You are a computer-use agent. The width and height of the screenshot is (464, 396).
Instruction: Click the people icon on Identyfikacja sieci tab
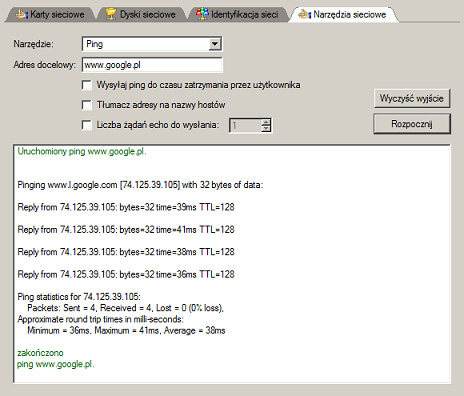point(202,14)
